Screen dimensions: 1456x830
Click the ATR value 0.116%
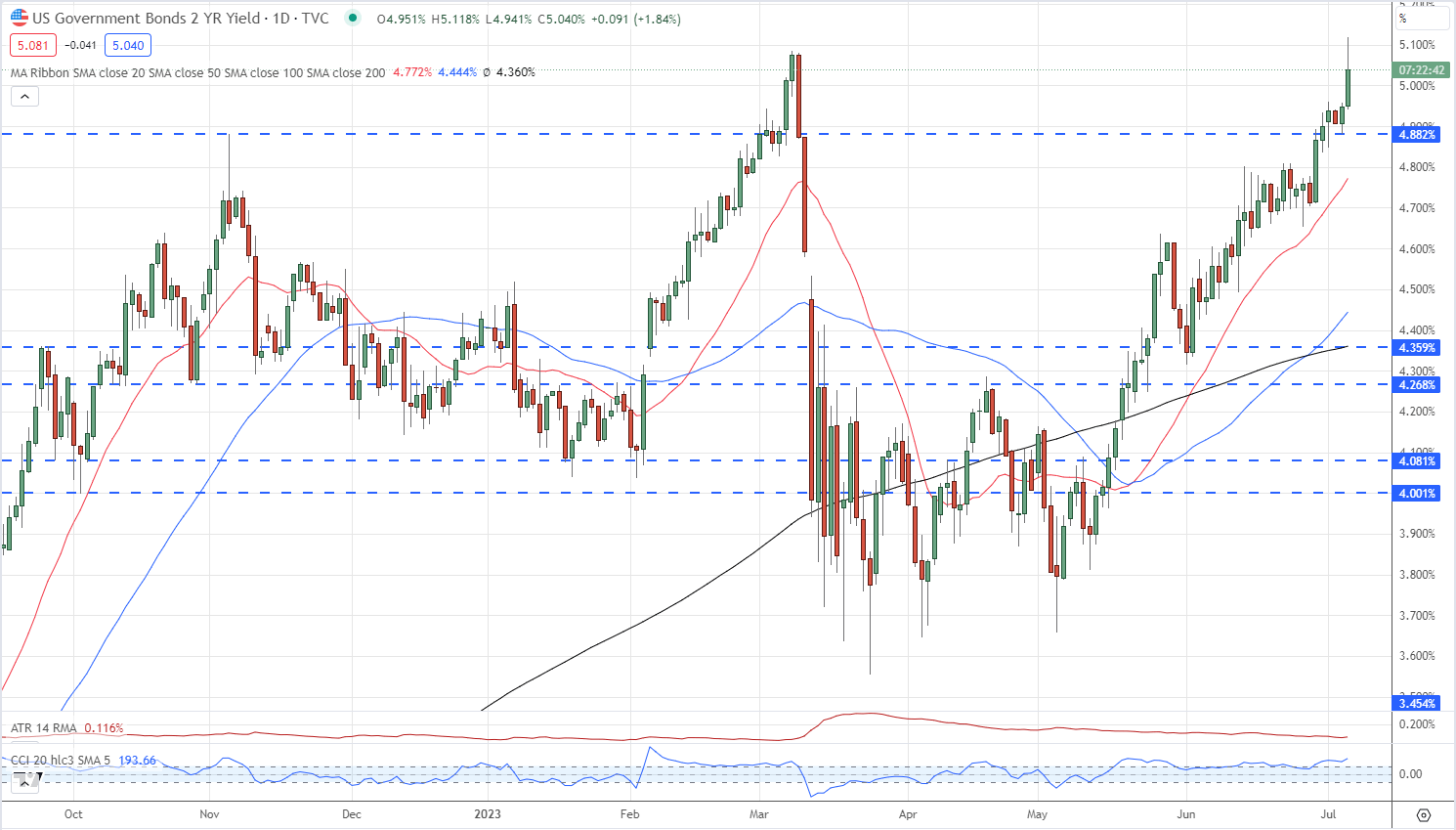[104, 728]
